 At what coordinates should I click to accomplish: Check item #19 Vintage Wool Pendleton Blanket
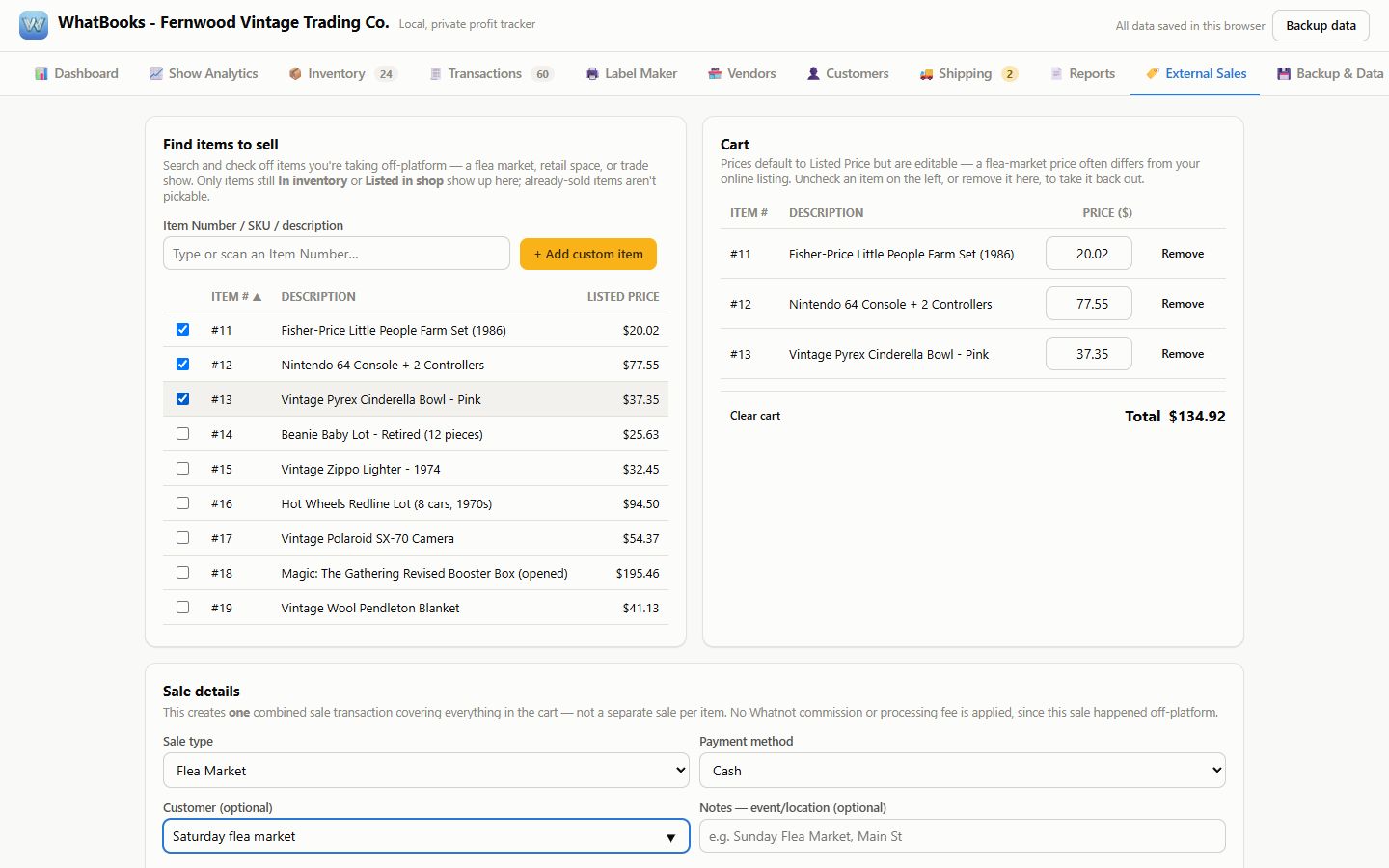tap(182, 608)
